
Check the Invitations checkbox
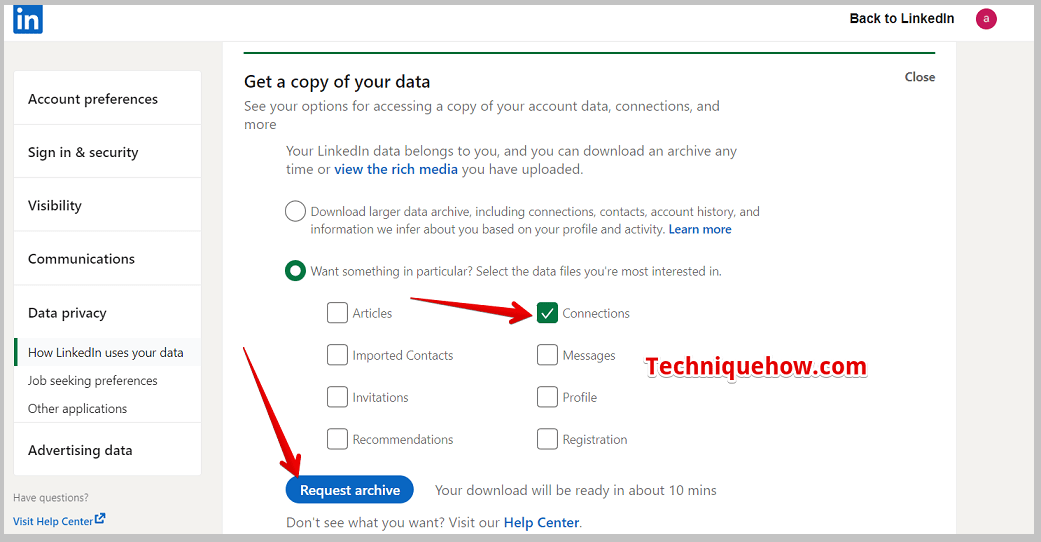pyautogui.click(x=337, y=397)
